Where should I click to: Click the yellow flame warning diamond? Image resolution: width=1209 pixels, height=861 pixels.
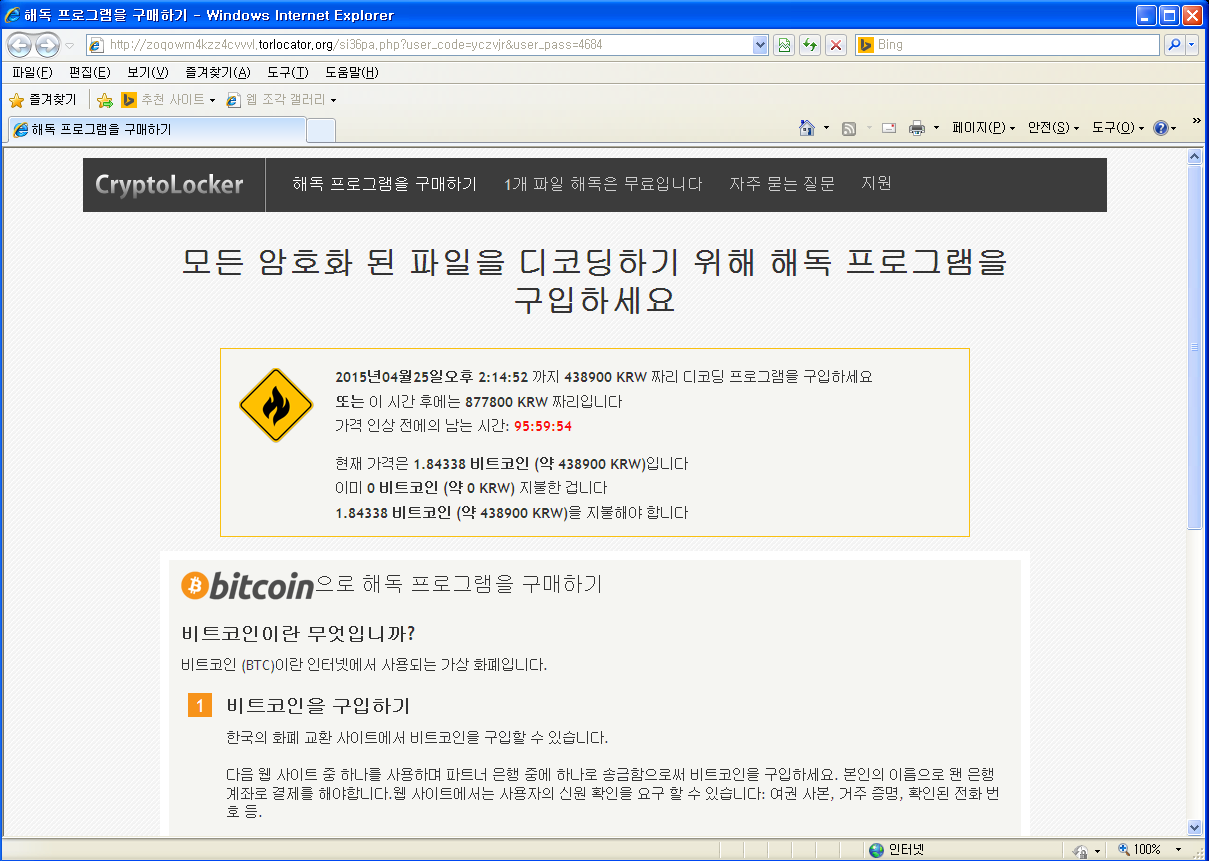click(275, 406)
